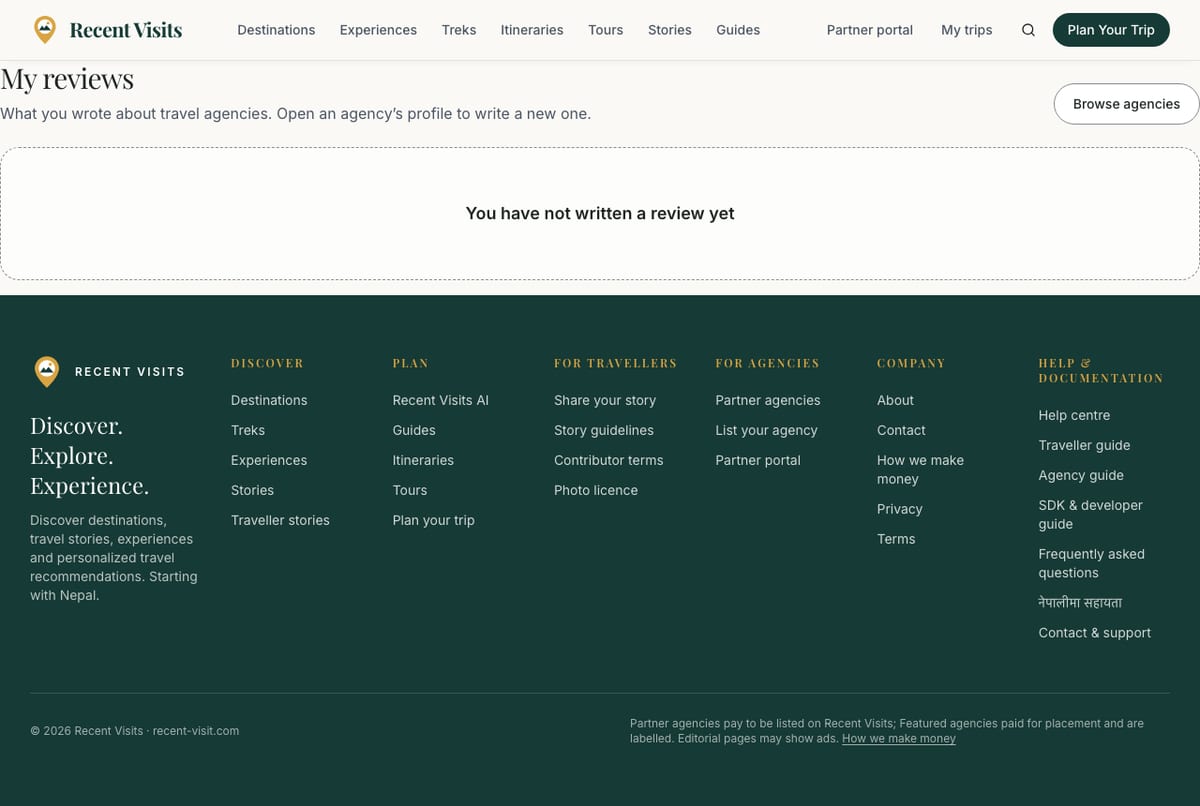
Task: Click the DISCOVER column heading
Action: (267, 363)
